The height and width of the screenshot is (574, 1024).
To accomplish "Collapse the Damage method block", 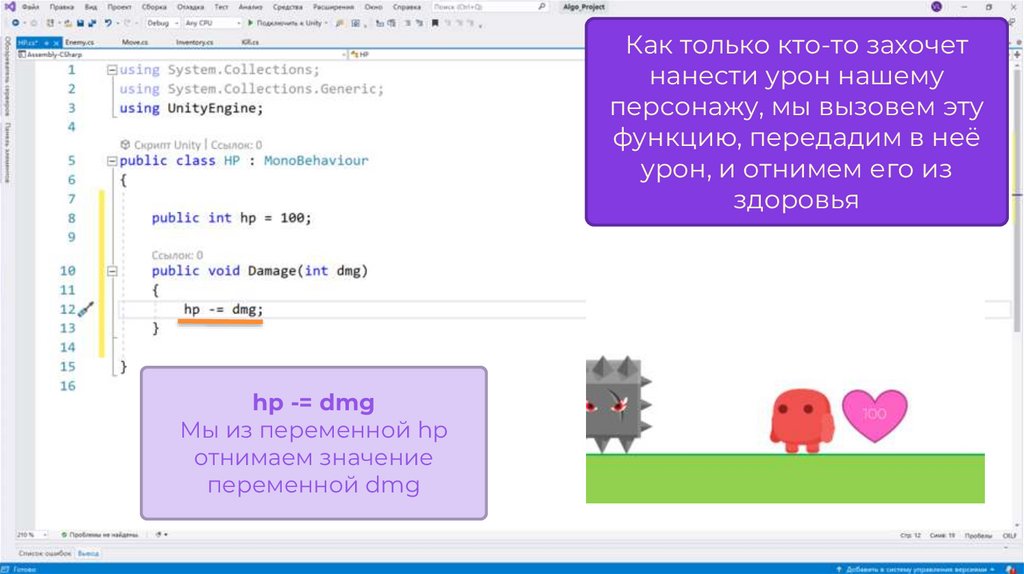I will [112, 271].
